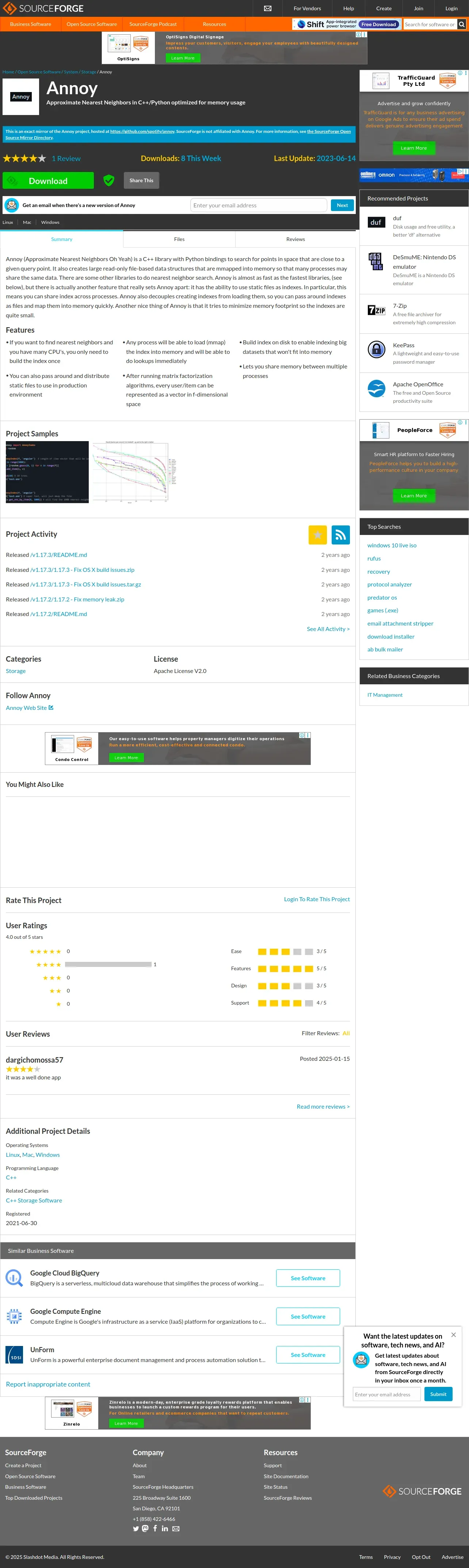The width and height of the screenshot is (469, 1568).
Task: Click the Share This button
Action: (141, 180)
